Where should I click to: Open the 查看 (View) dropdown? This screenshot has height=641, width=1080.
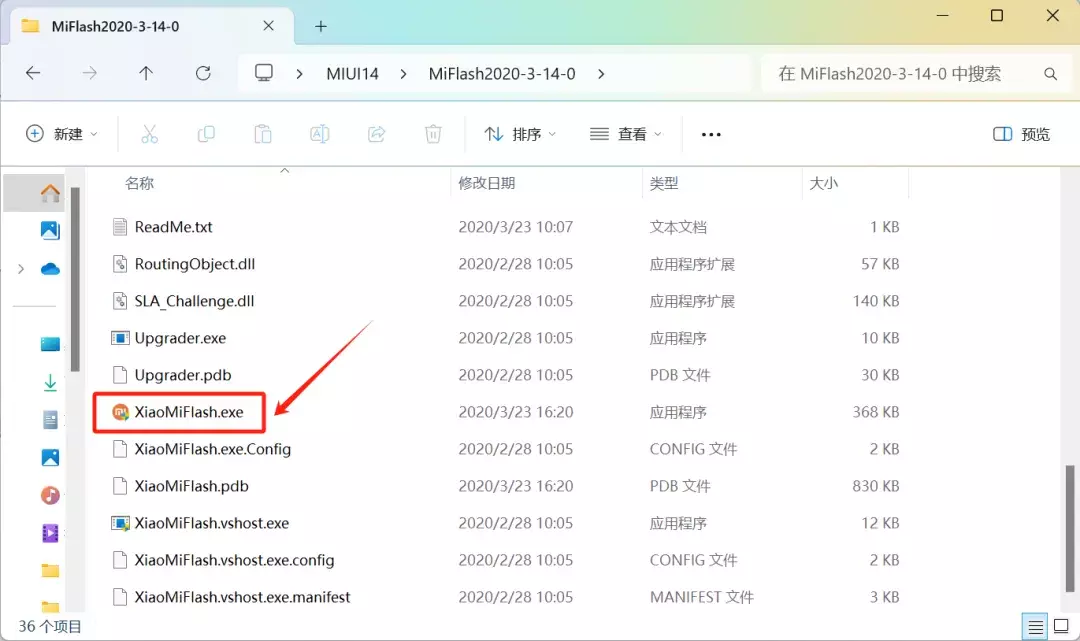click(625, 134)
